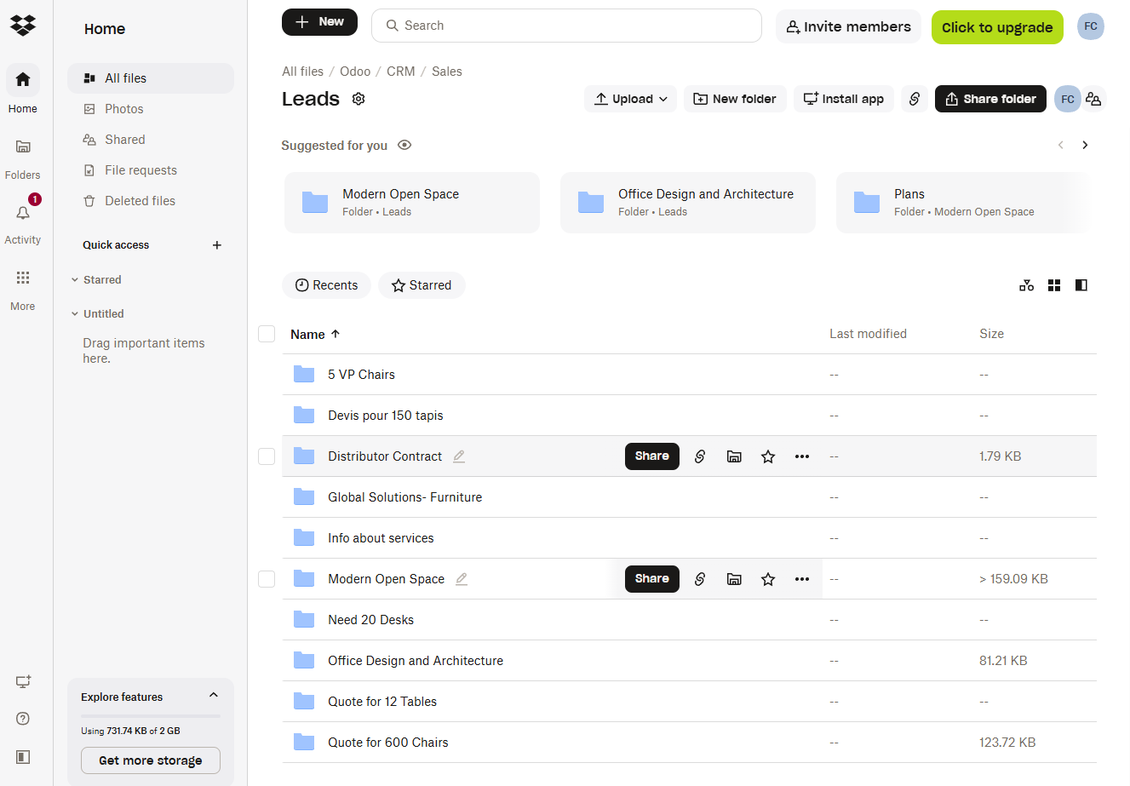Click FC member avatar beside Share folder
This screenshot has height=786, width=1130.
[1067, 99]
